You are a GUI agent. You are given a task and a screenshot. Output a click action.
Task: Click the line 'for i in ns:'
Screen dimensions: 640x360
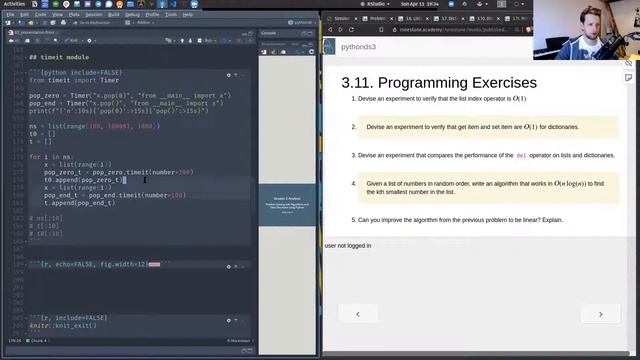[x=51, y=157]
